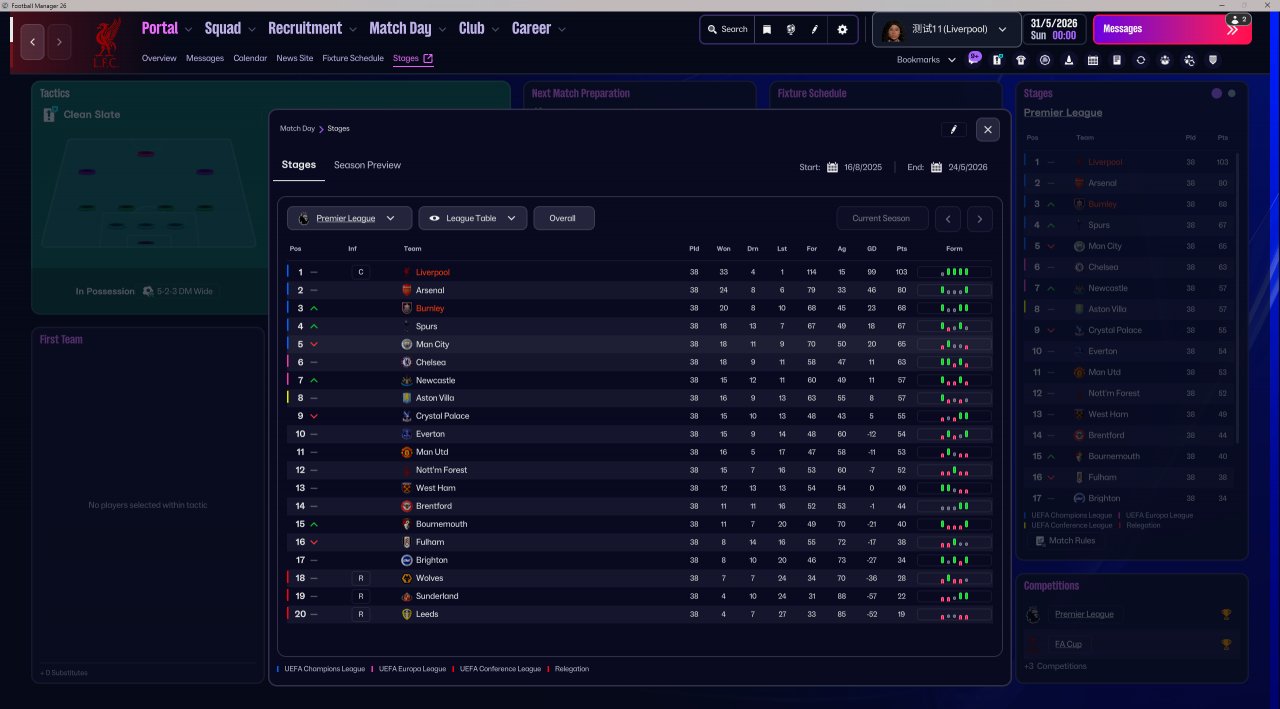Click the edit pencil button in Stages dialog
Image resolution: width=1280 pixels, height=709 pixels.
pyautogui.click(x=953, y=129)
